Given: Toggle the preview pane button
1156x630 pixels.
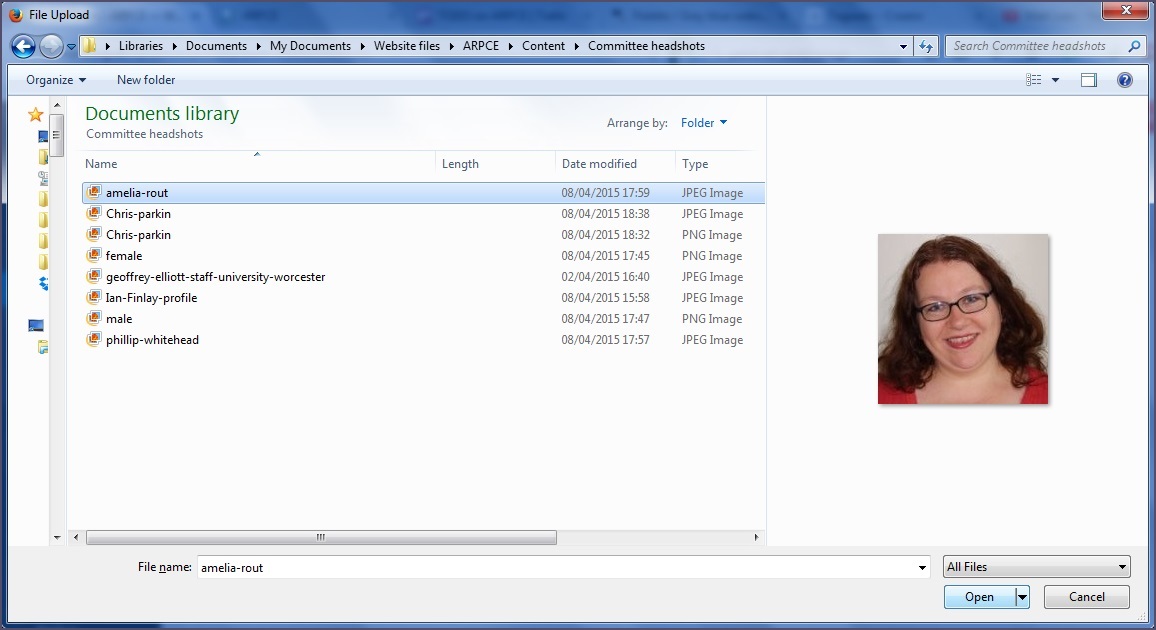Looking at the screenshot, I should (1089, 80).
